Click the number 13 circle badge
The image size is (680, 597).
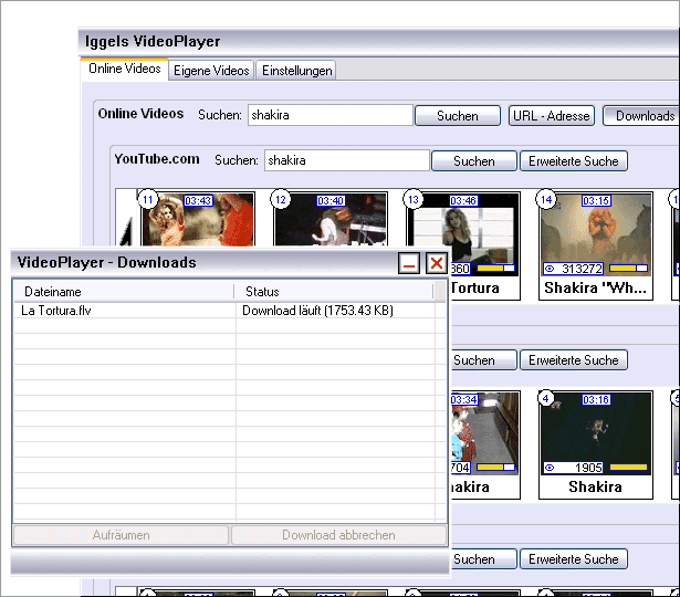tap(413, 199)
